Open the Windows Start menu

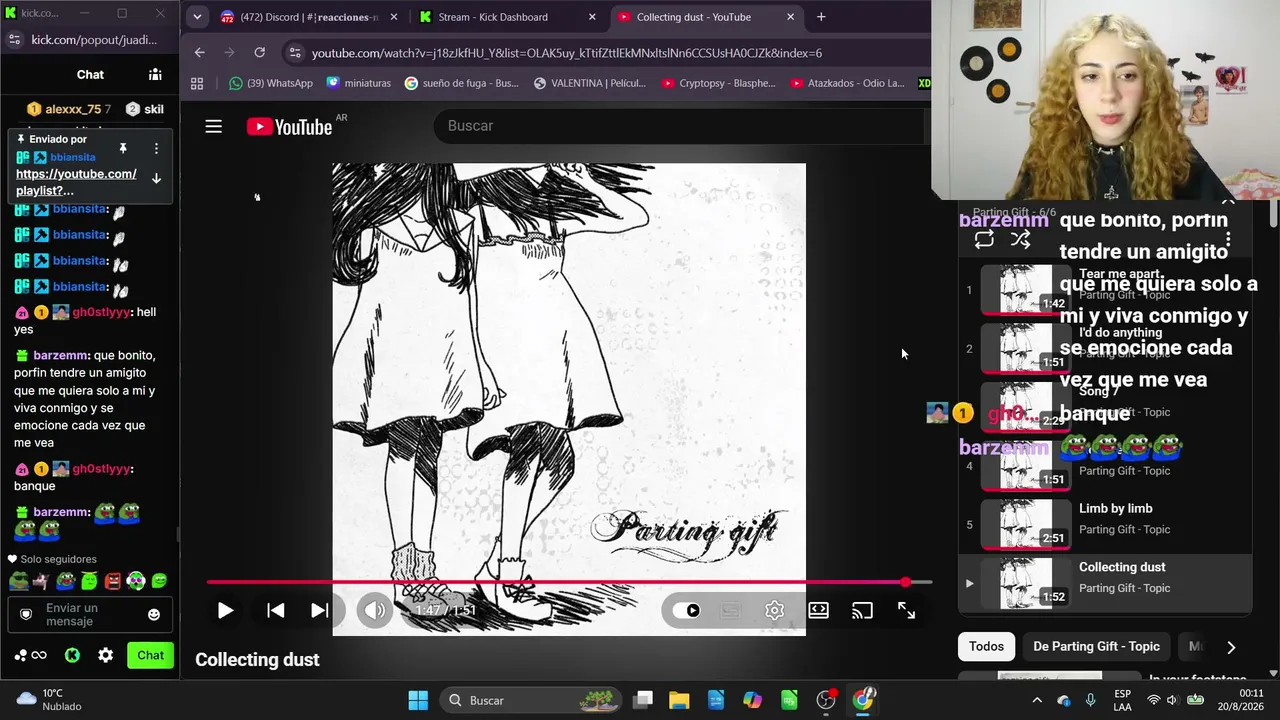click(x=418, y=700)
